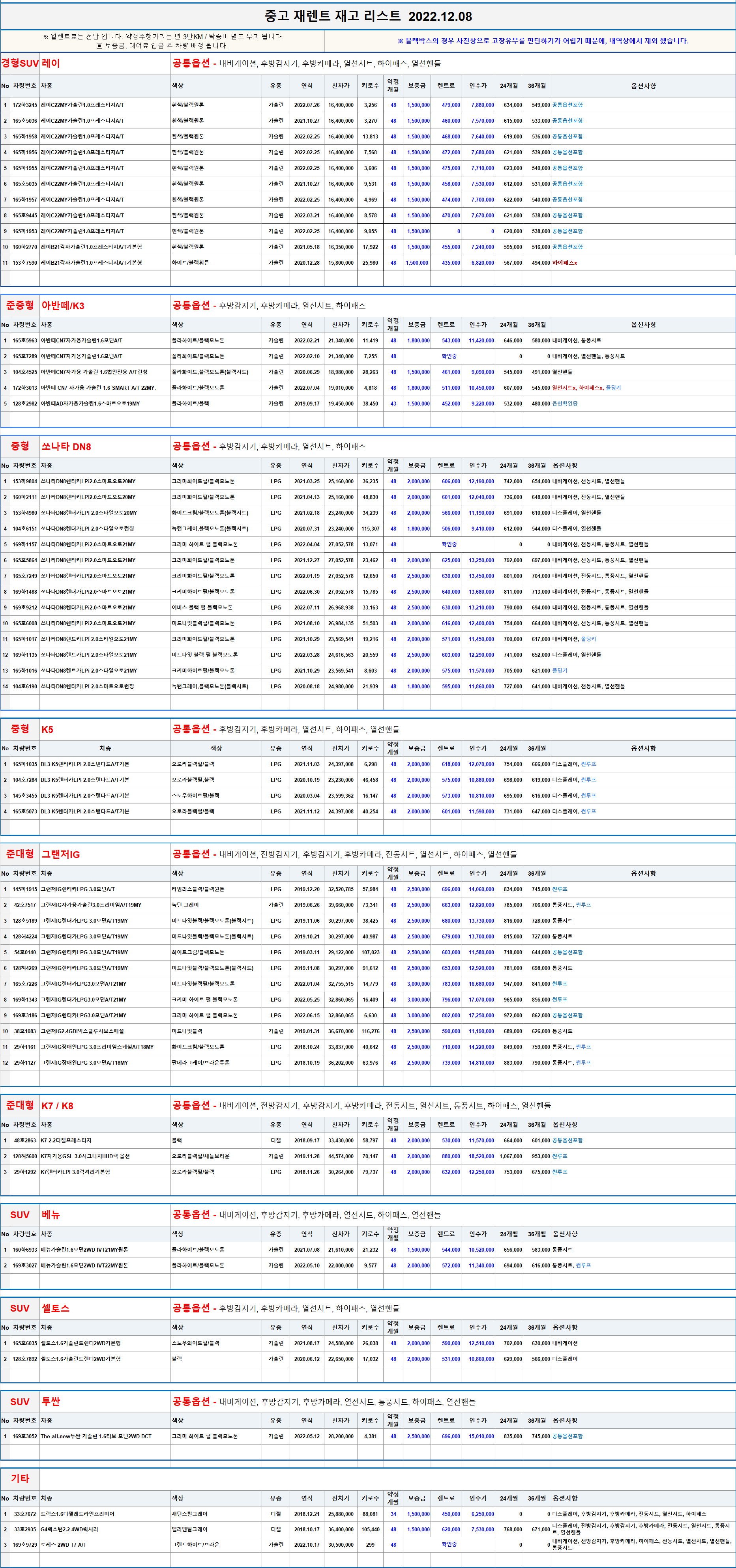Screen dimensions: 736x1568
Task: Click plate number 169호3052
Action: tap(25, 1436)
